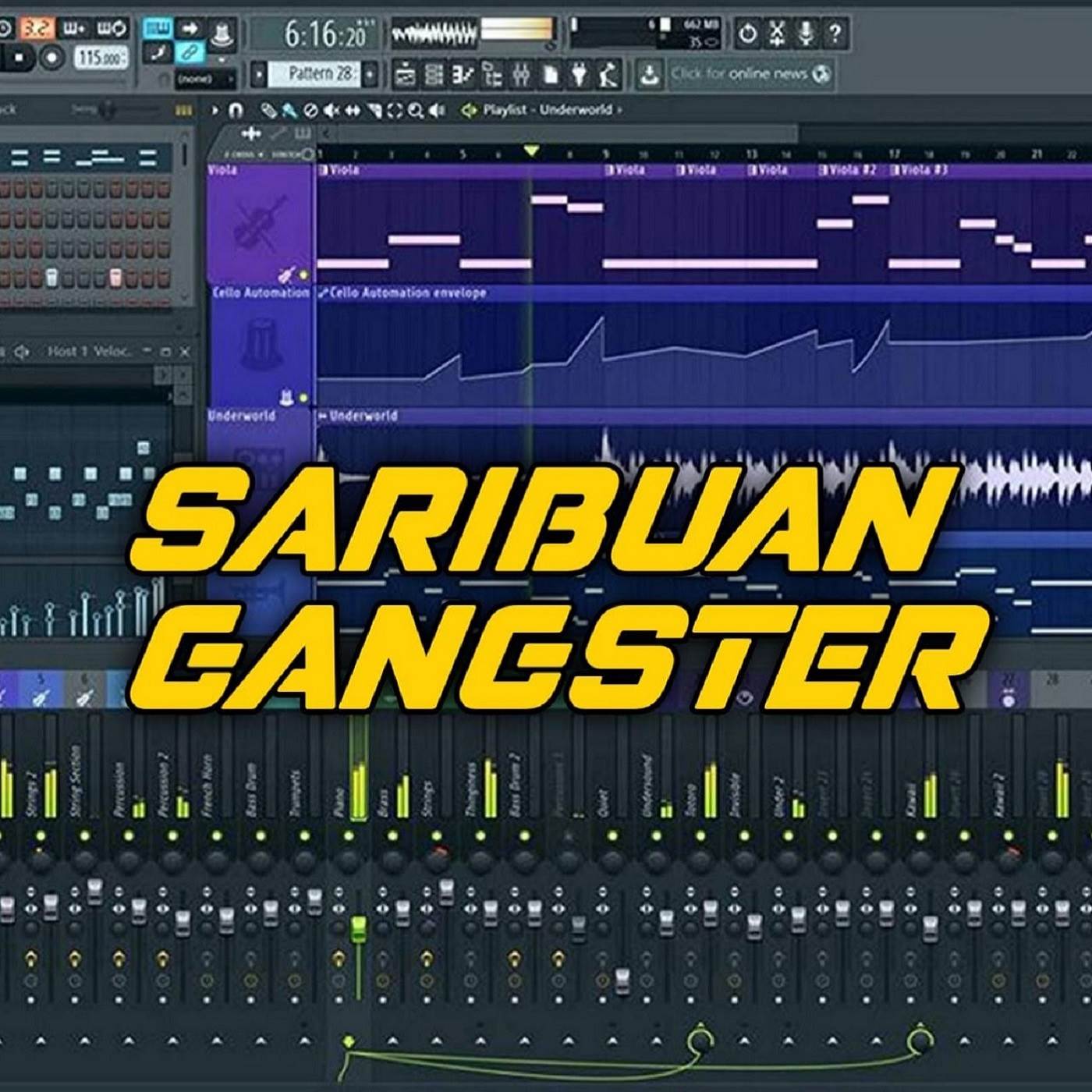
Task: Select the magnet snap icon in playlist toolbar
Action: (x=236, y=110)
